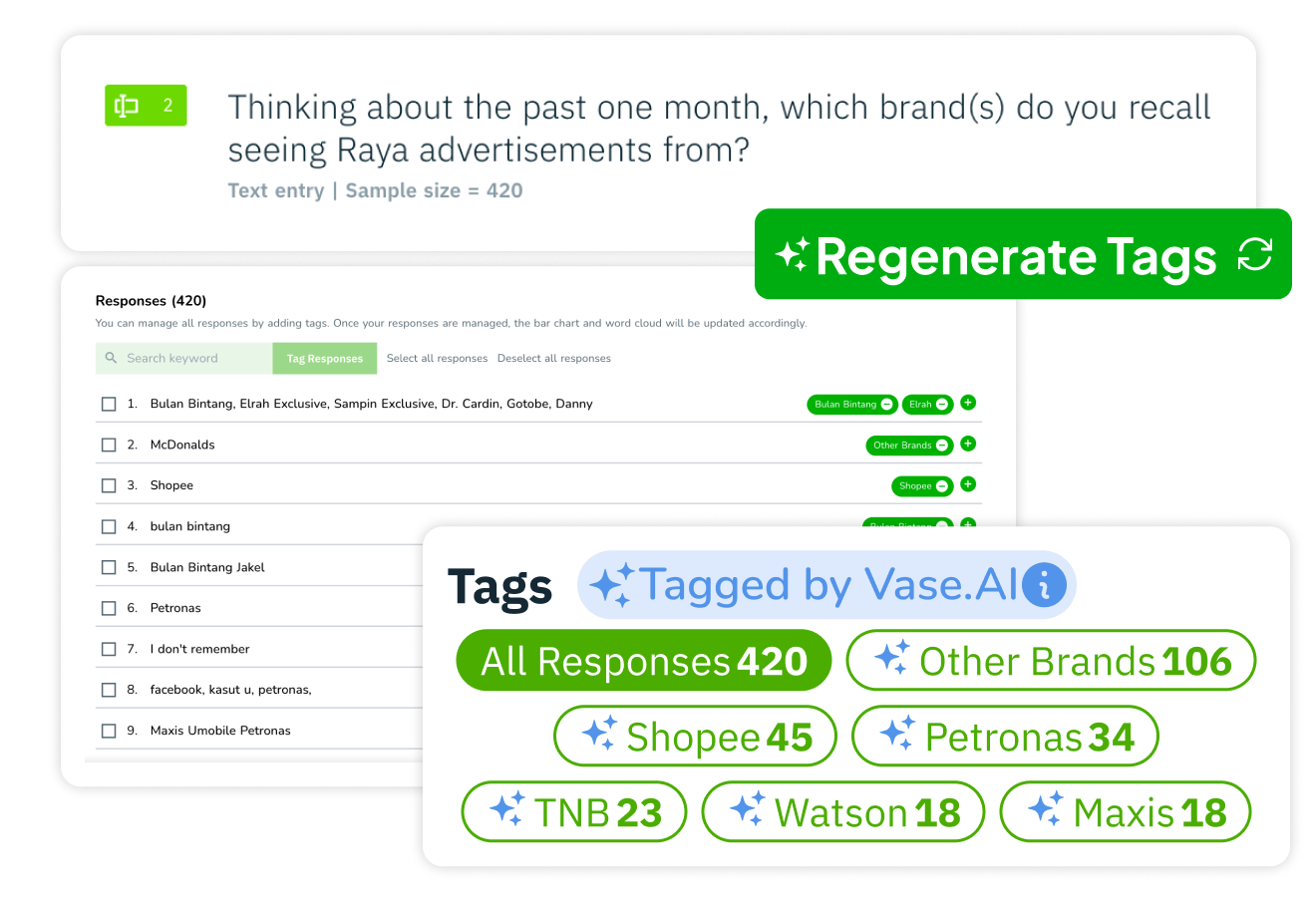Screen dimensions: 1316x907
Task: Check the McDonalds response checkbox
Action: point(109,446)
